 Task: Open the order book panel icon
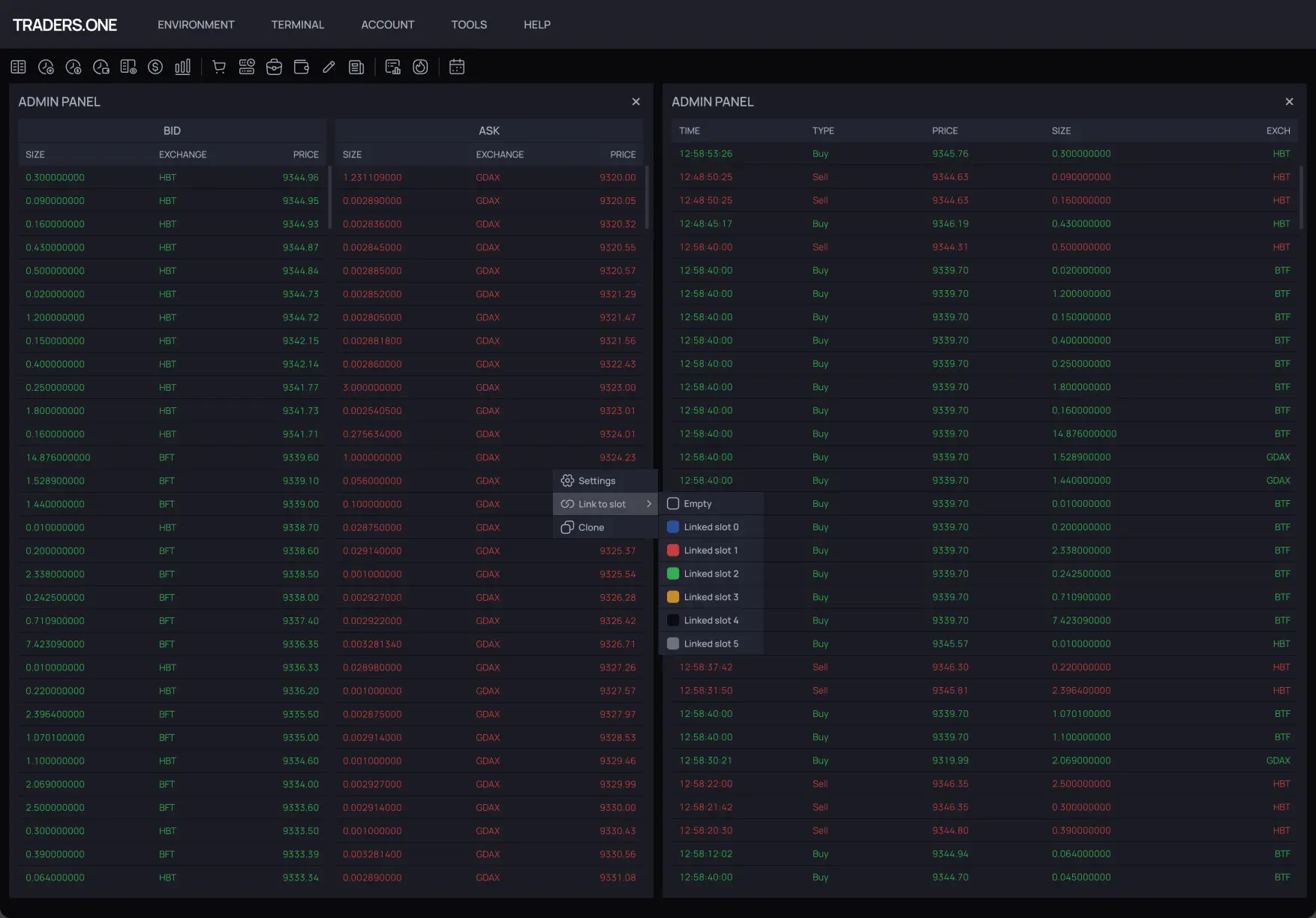pos(18,67)
